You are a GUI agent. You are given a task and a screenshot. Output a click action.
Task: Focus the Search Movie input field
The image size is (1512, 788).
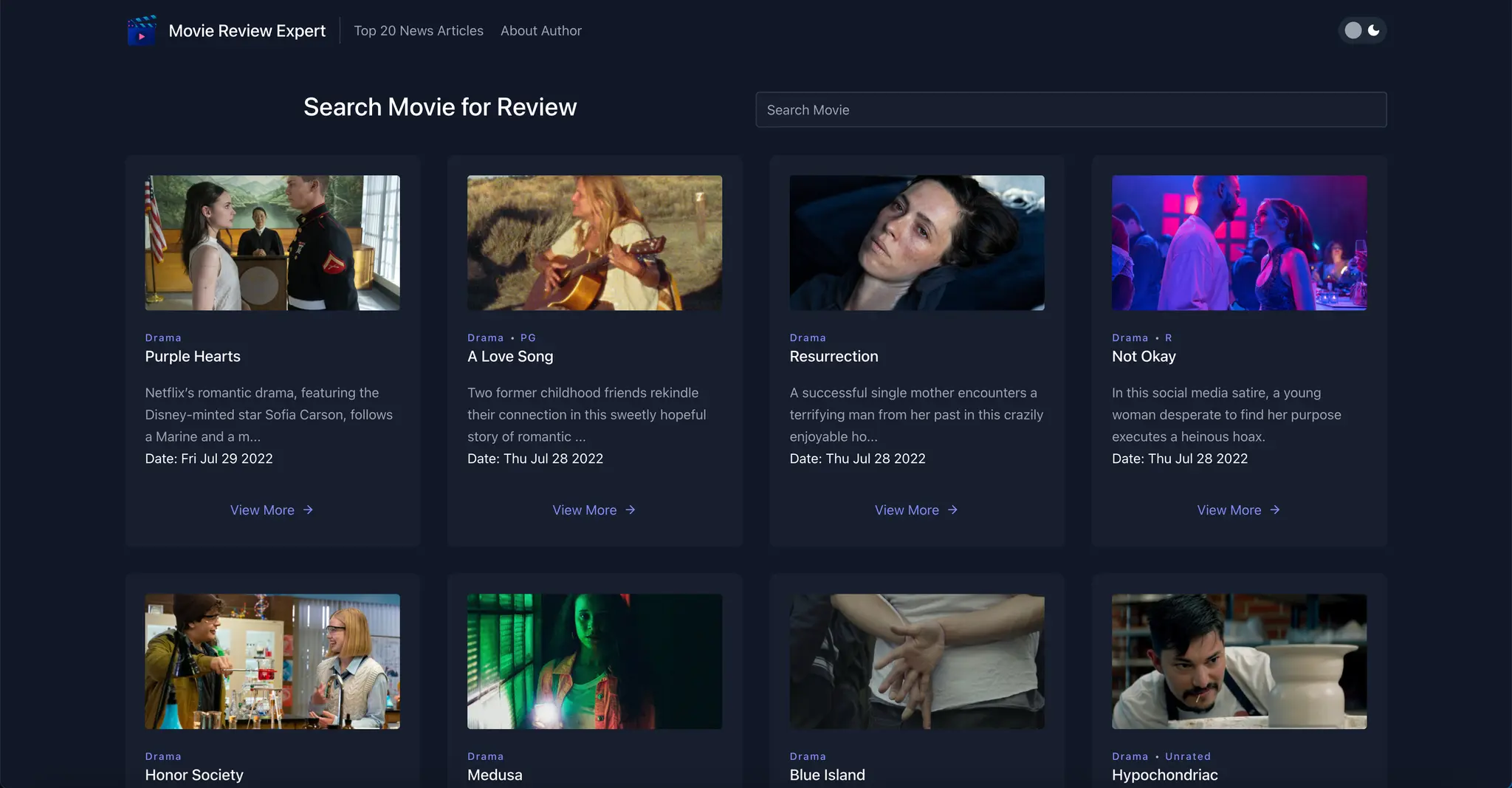1071,109
